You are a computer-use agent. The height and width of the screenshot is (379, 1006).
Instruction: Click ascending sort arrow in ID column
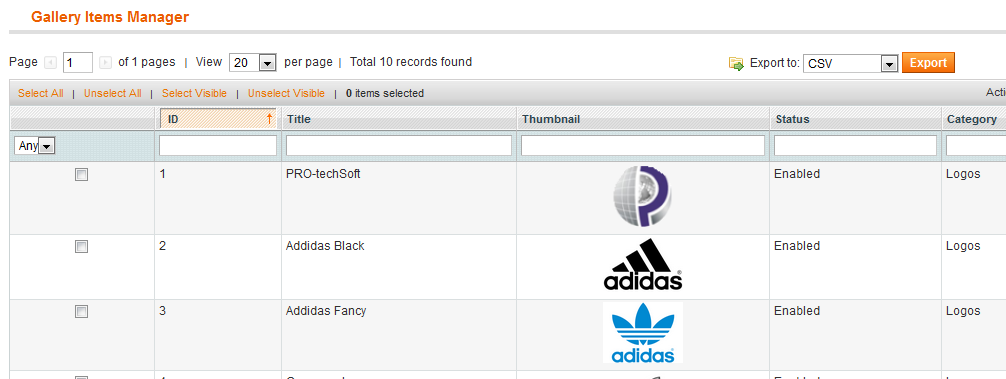[x=269, y=119]
